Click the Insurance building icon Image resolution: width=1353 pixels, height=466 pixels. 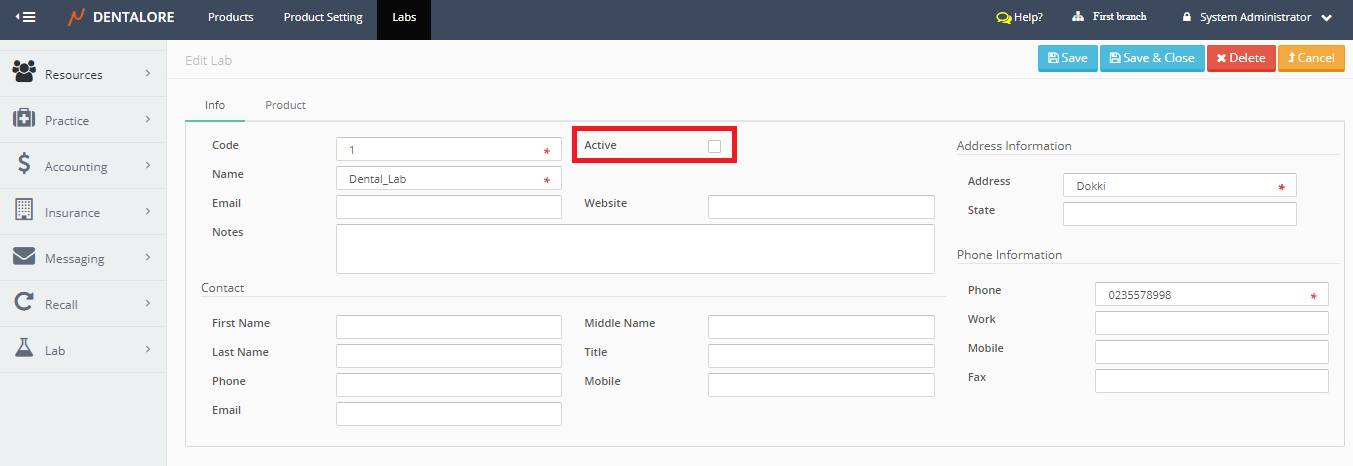[24, 211]
